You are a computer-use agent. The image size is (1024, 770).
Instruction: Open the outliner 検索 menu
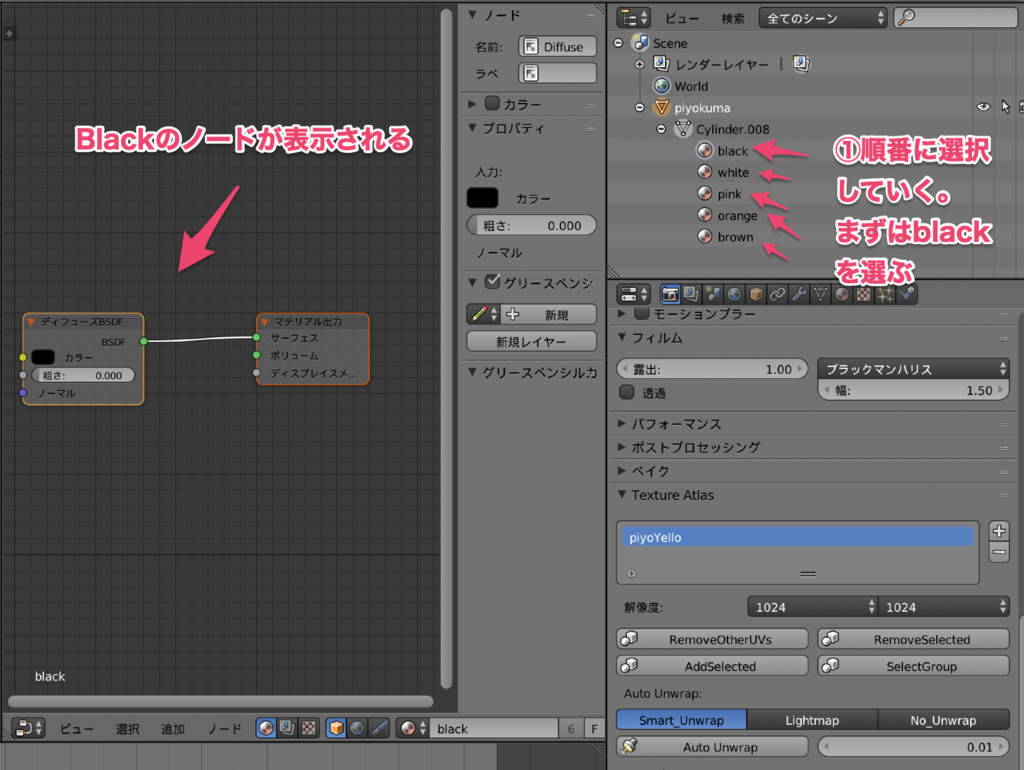coord(733,18)
